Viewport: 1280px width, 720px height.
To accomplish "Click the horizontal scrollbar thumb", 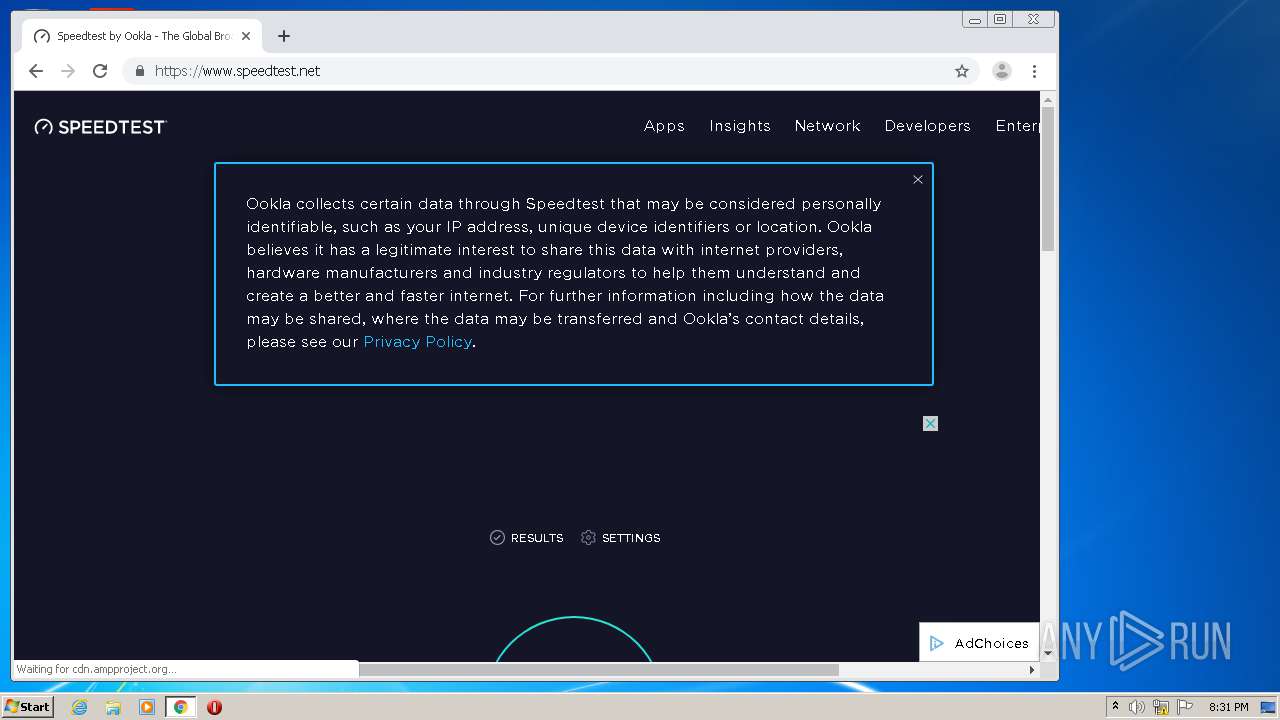I will pyautogui.click(x=598, y=670).
